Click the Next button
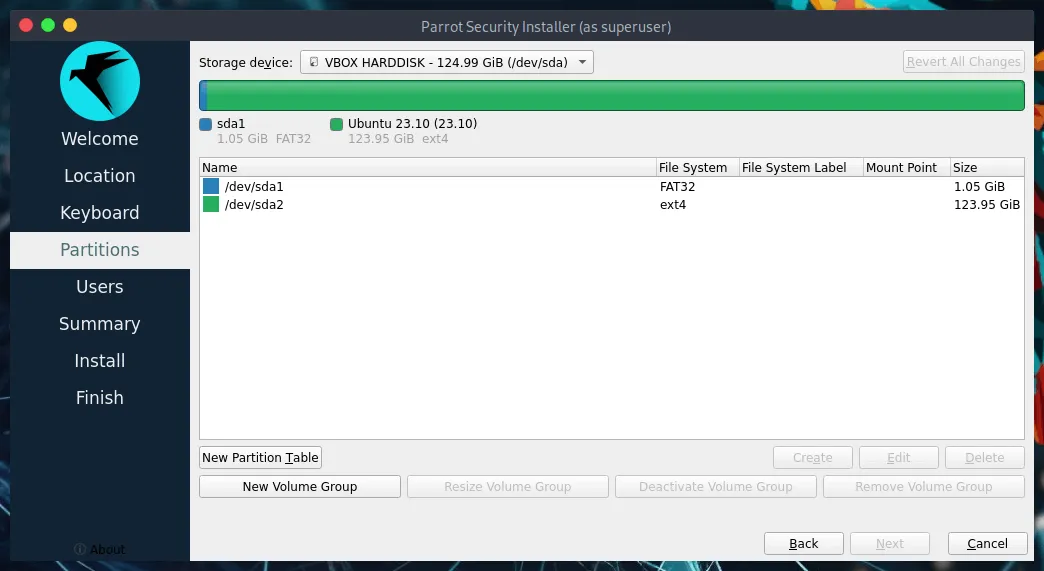Image resolution: width=1044 pixels, height=571 pixels. 890,544
